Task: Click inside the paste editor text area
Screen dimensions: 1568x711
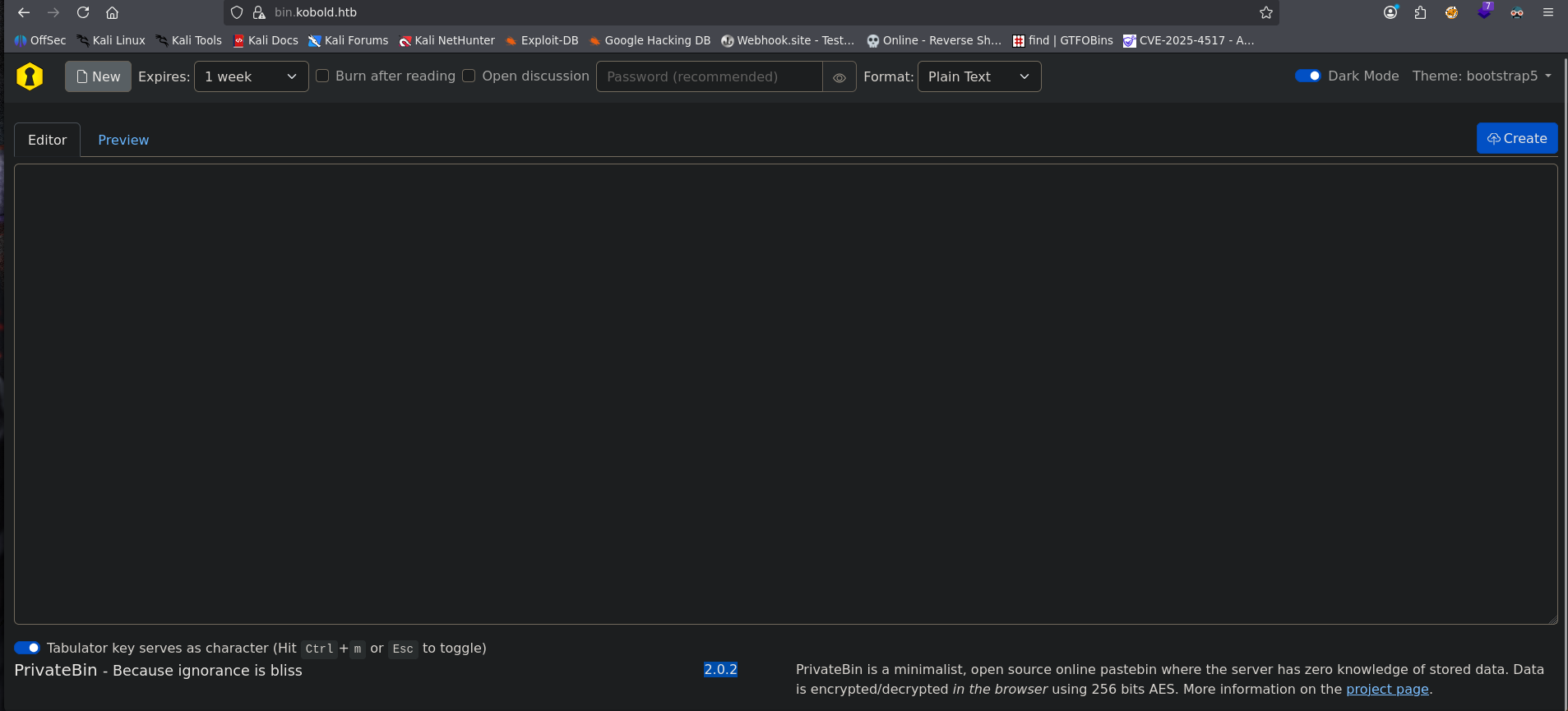Action: 786,394
